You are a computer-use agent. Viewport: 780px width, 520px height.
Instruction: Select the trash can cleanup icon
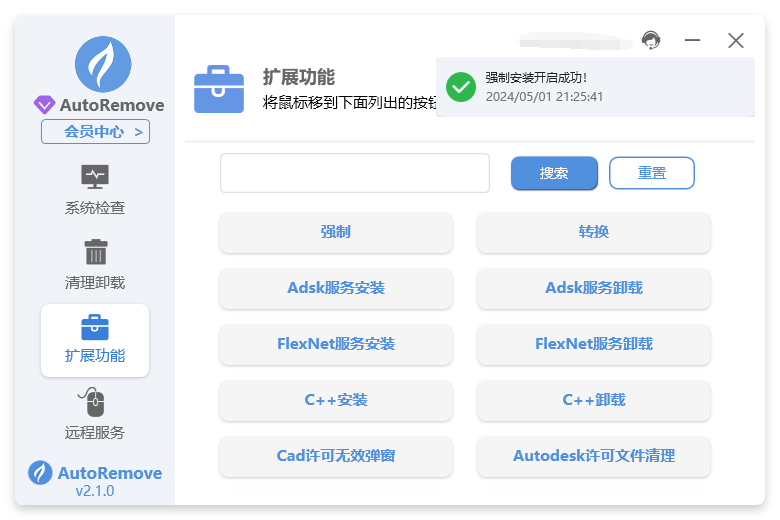click(95, 251)
